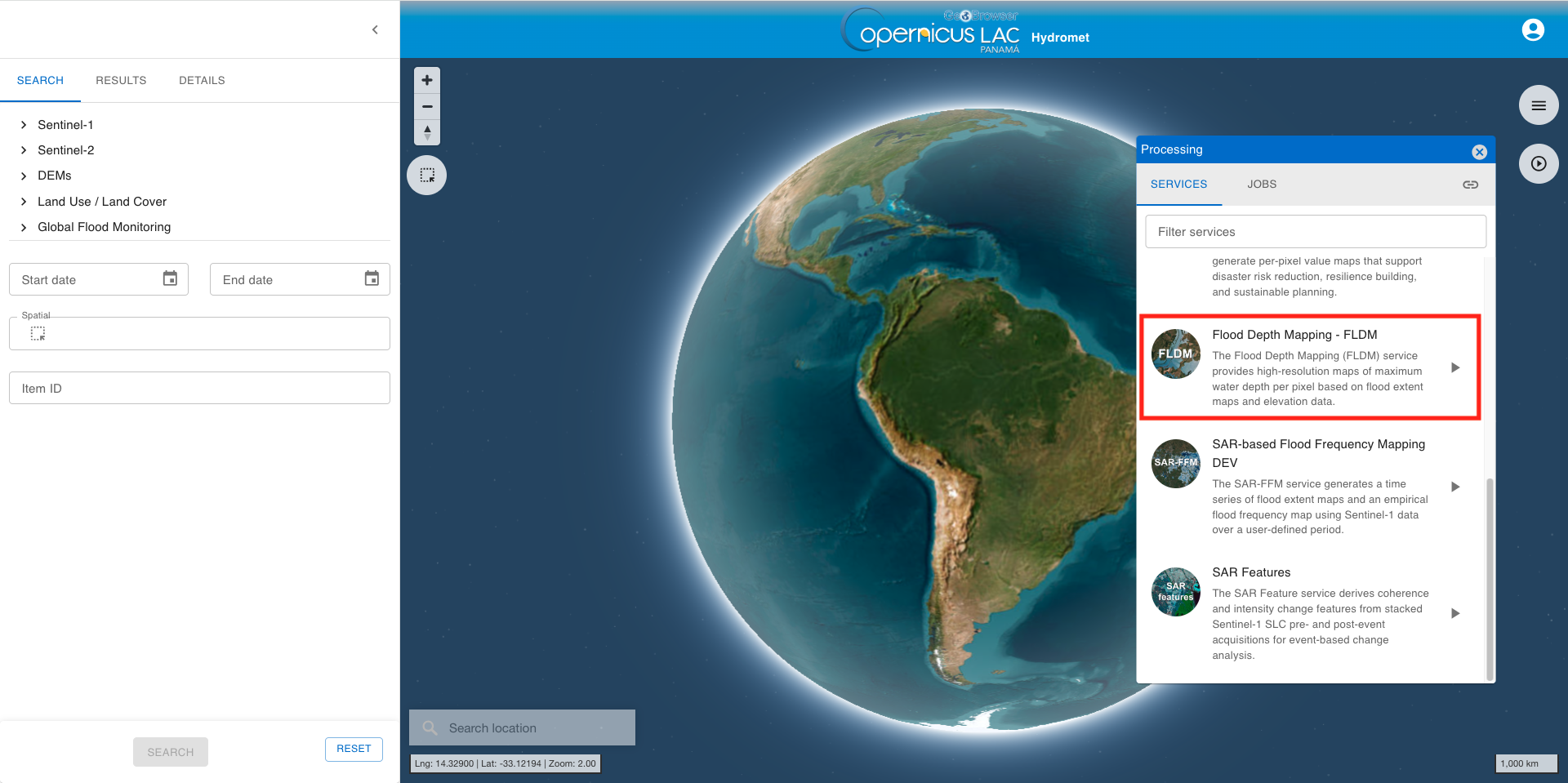Click the Filter services input field

coord(1315,232)
